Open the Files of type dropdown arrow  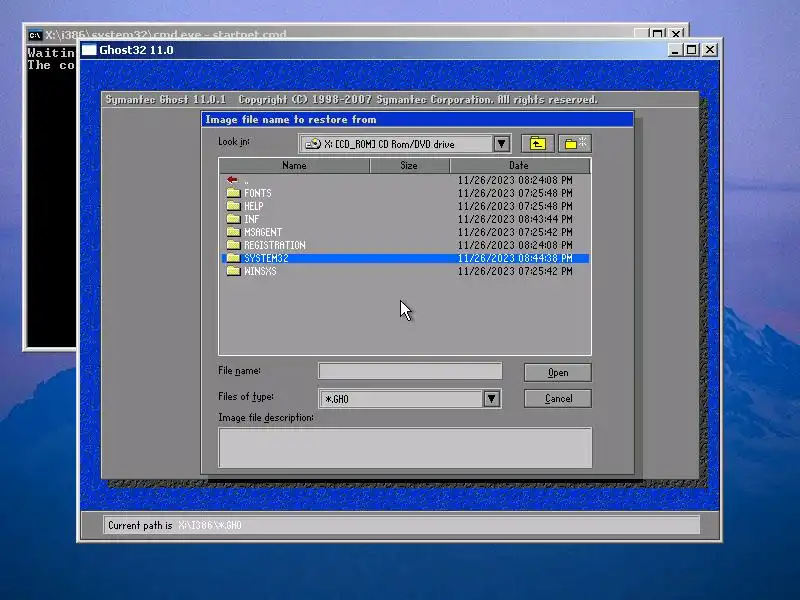tap(491, 398)
